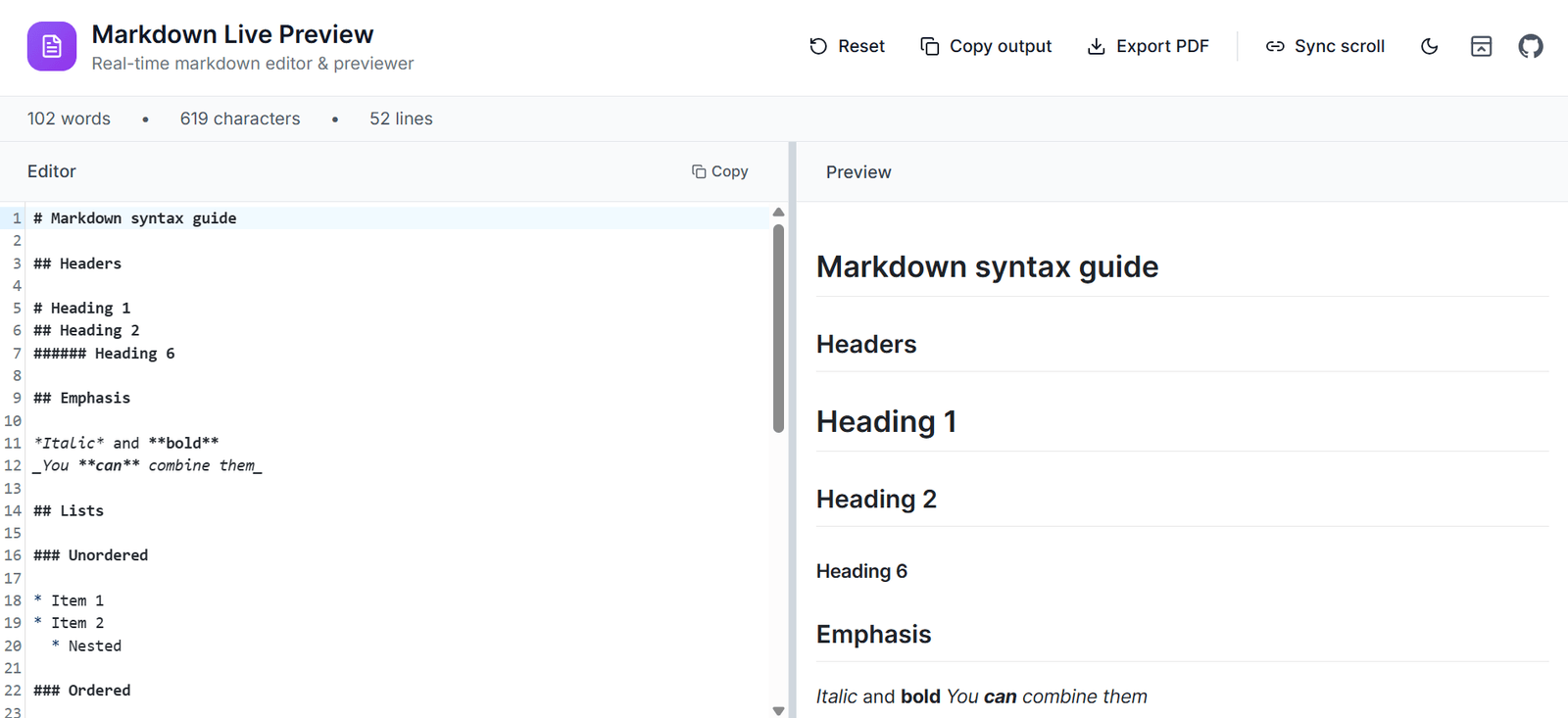Screen dimensions: 1568x718
Task: Click editor line '*Italic* and **bold**'
Action: [126, 443]
